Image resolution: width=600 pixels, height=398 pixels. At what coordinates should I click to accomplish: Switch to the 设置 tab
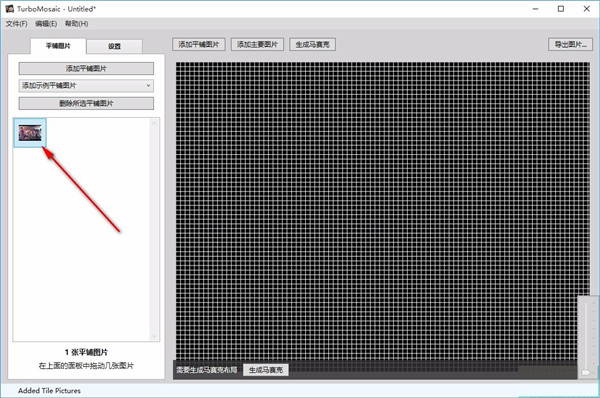[114, 46]
